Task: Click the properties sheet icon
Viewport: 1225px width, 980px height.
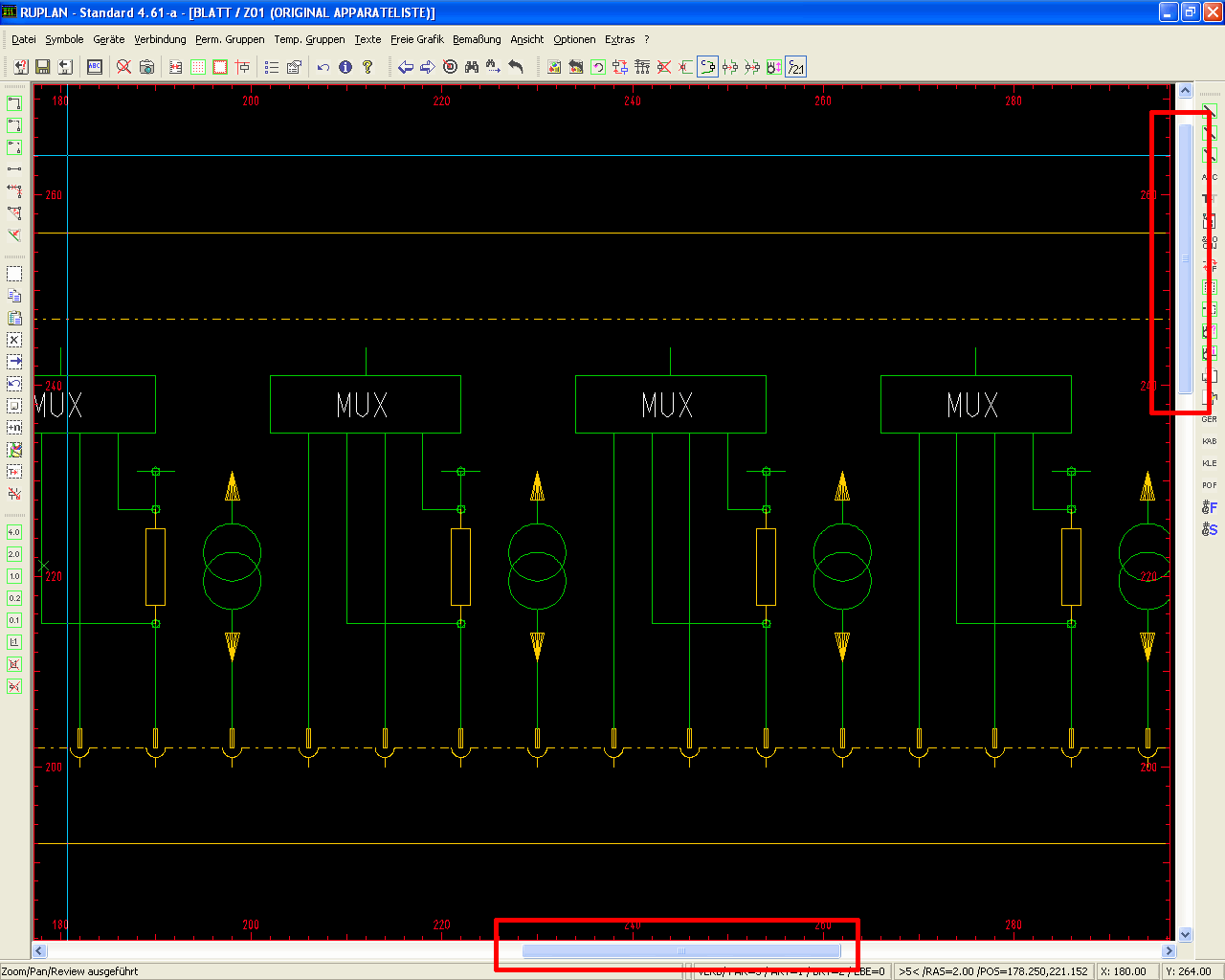Action: click(x=294, y=67)
